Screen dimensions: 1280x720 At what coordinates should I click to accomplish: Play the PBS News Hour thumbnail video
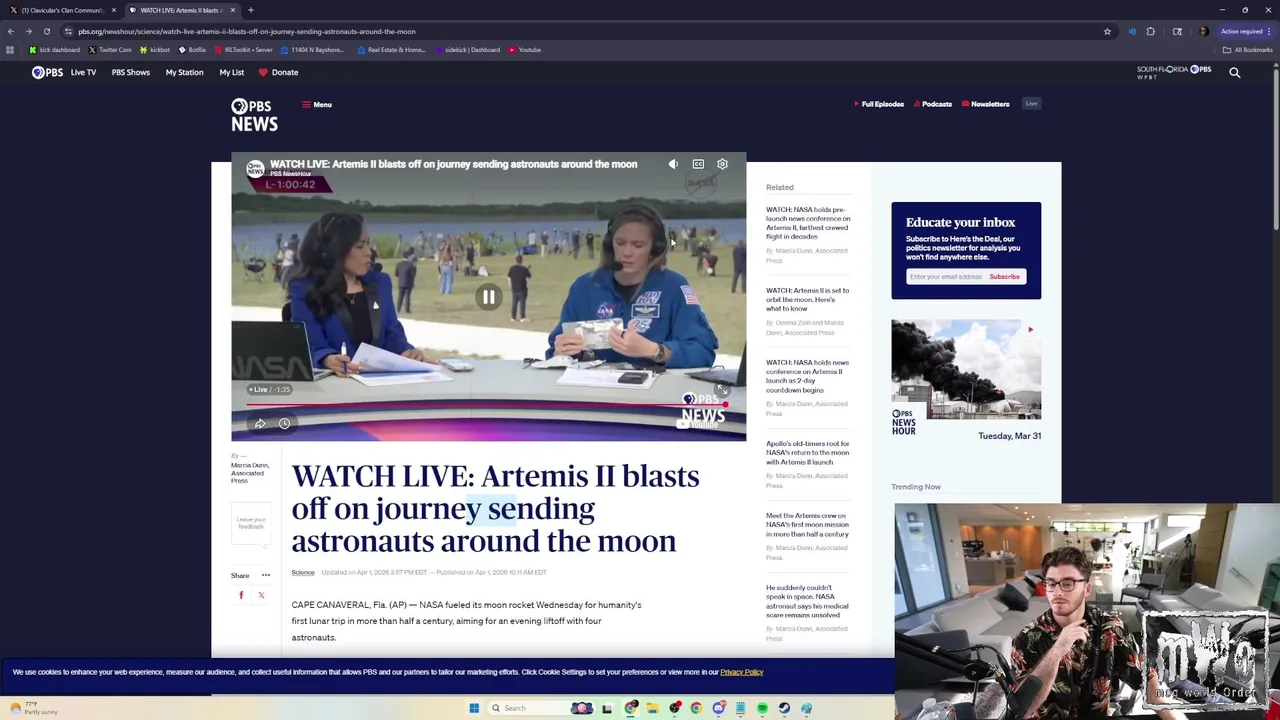pyautogui.click(x=965, y=369)
